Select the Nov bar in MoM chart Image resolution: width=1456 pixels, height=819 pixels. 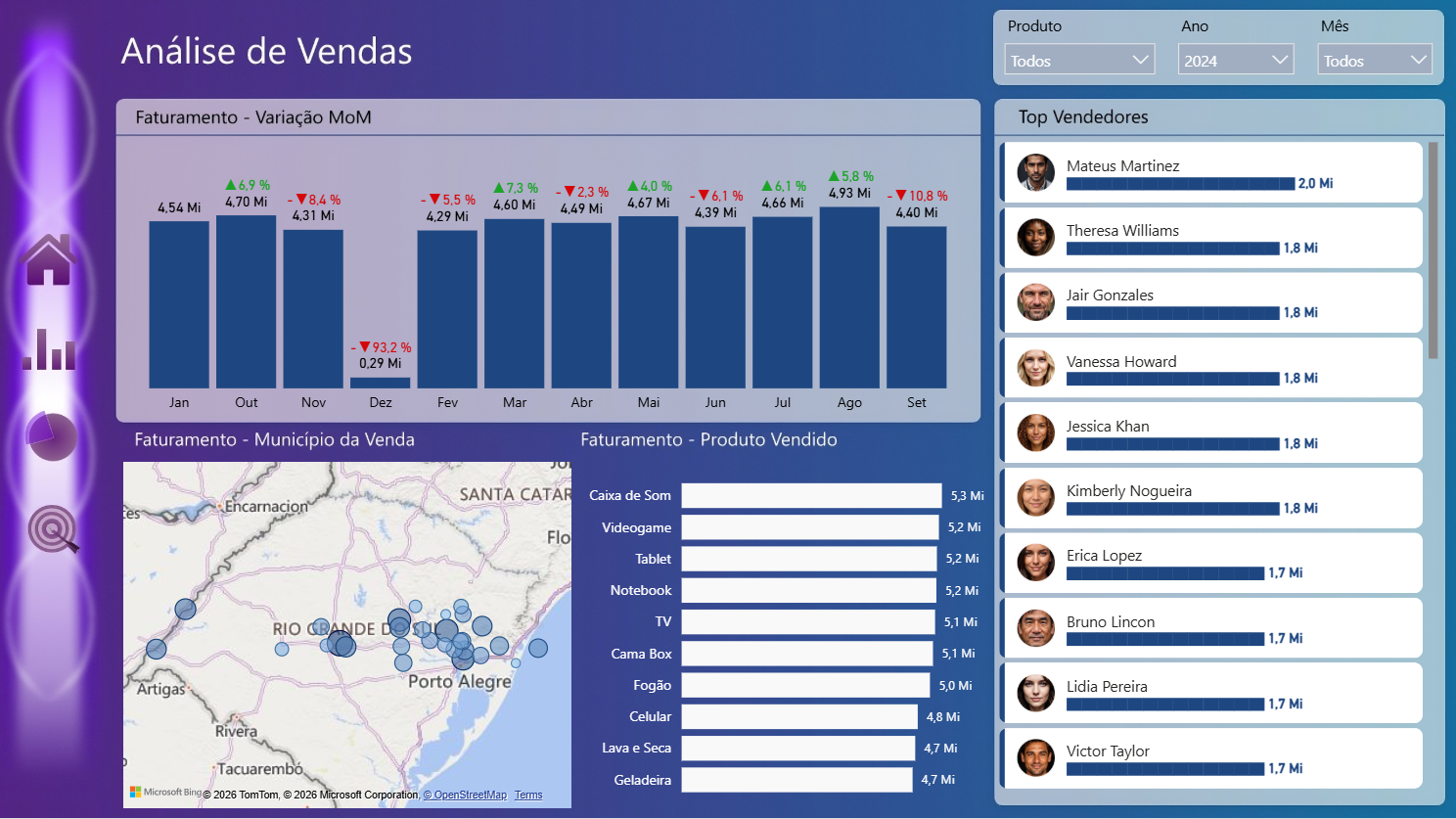pyautogui.click(x=313, y=308)
